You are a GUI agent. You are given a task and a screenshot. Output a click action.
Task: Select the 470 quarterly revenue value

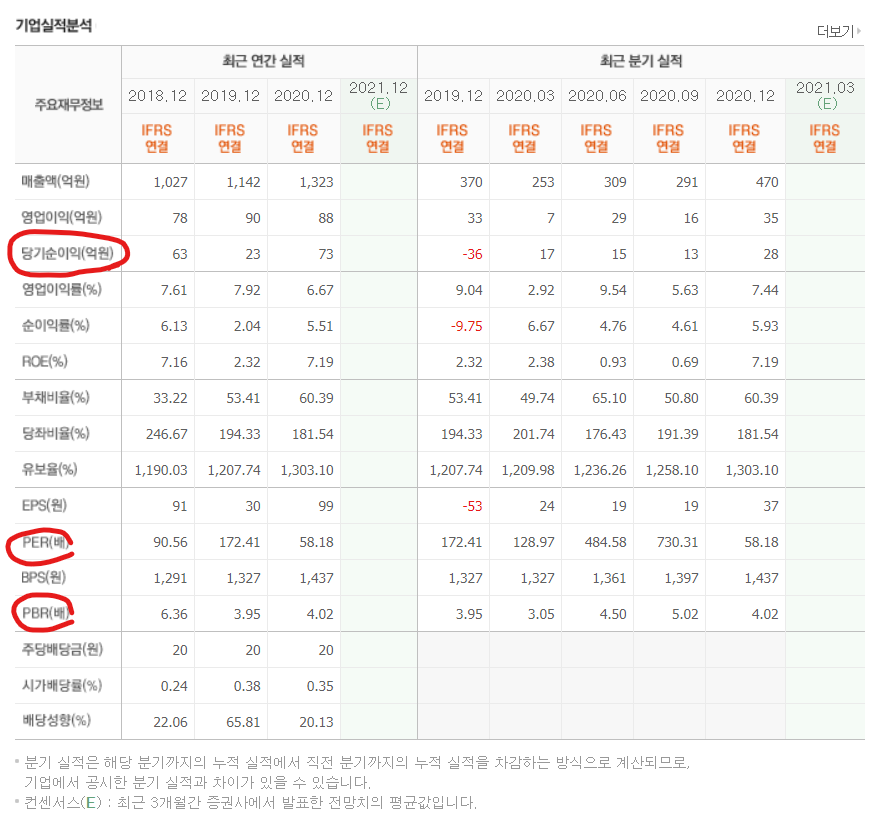(767, 182)
